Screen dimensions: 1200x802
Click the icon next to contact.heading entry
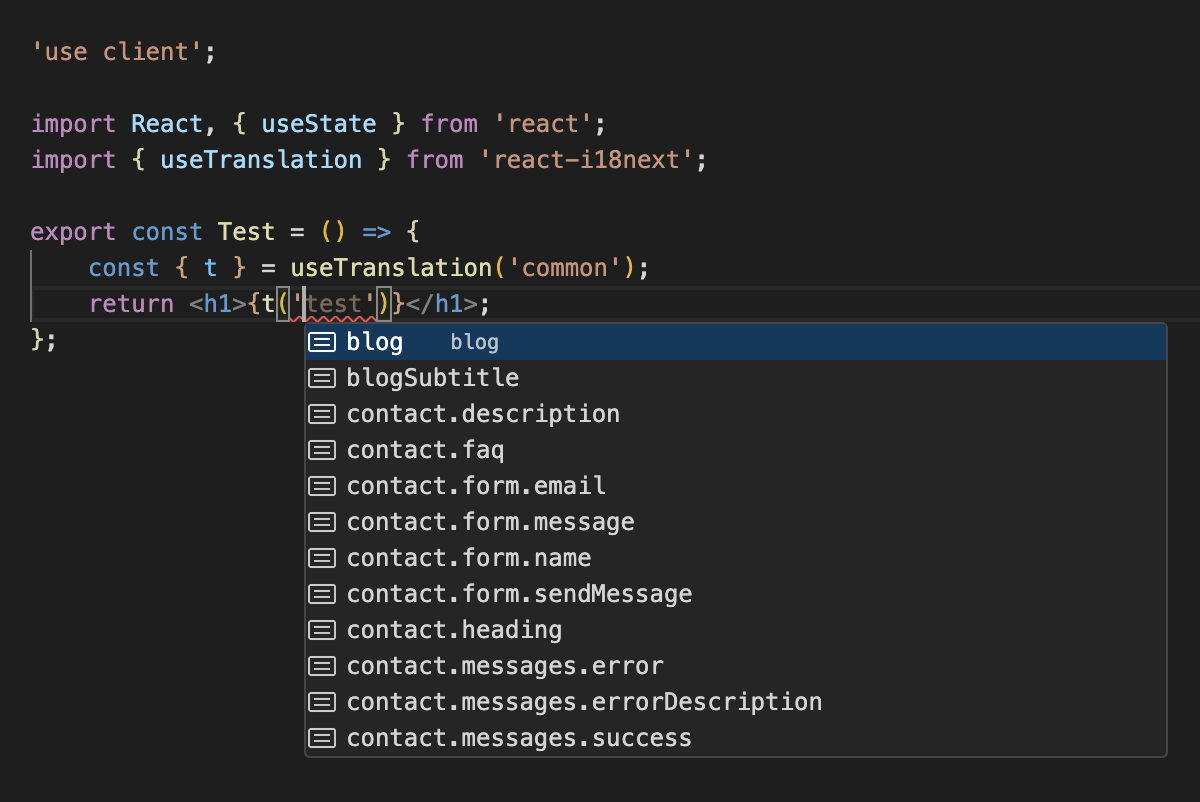click(322, 630)
